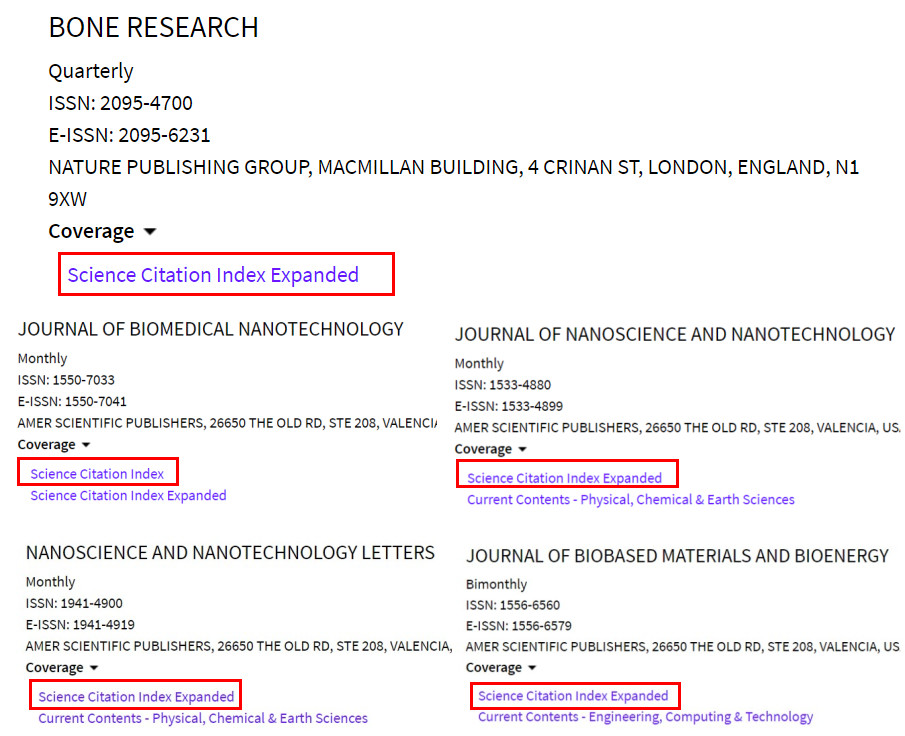The image size is (905, 736).
Task: Open Science Citation Index Expanded for Nanoscience and Nanotechnology
Action: tap(564, 478)
